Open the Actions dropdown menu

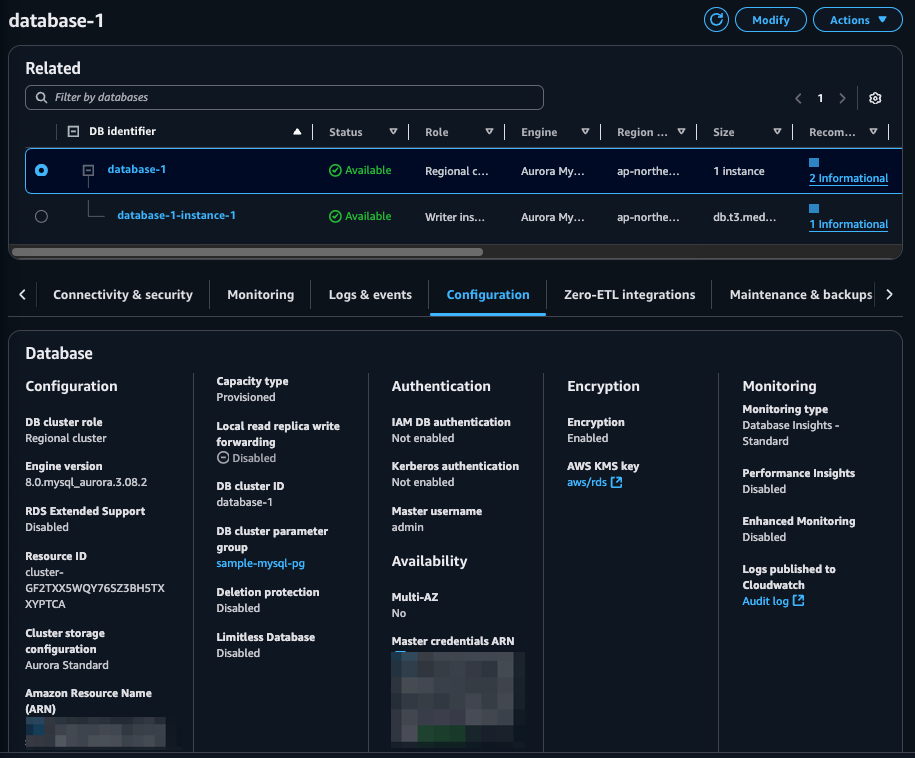[858, 20]
